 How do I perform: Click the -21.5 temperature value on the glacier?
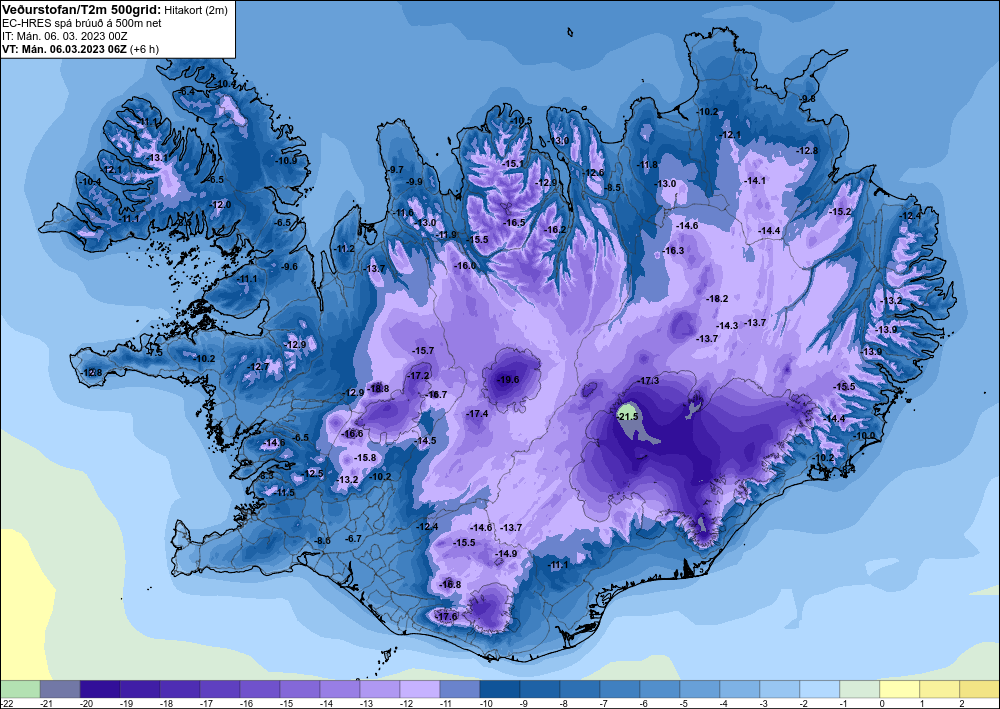(x=628, y=416)
